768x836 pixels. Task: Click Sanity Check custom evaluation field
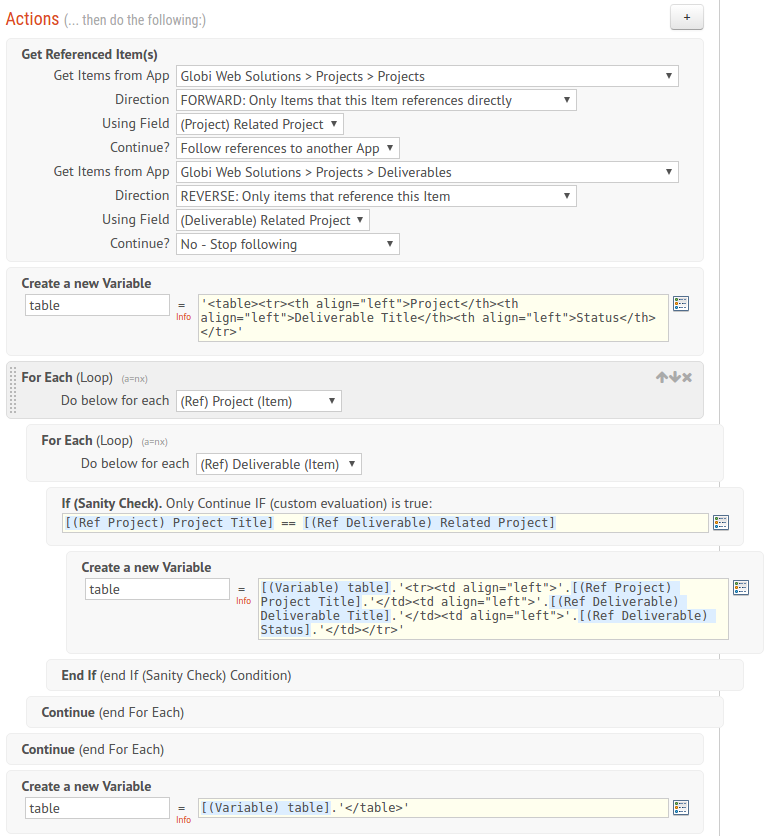[x=385, y=522]
